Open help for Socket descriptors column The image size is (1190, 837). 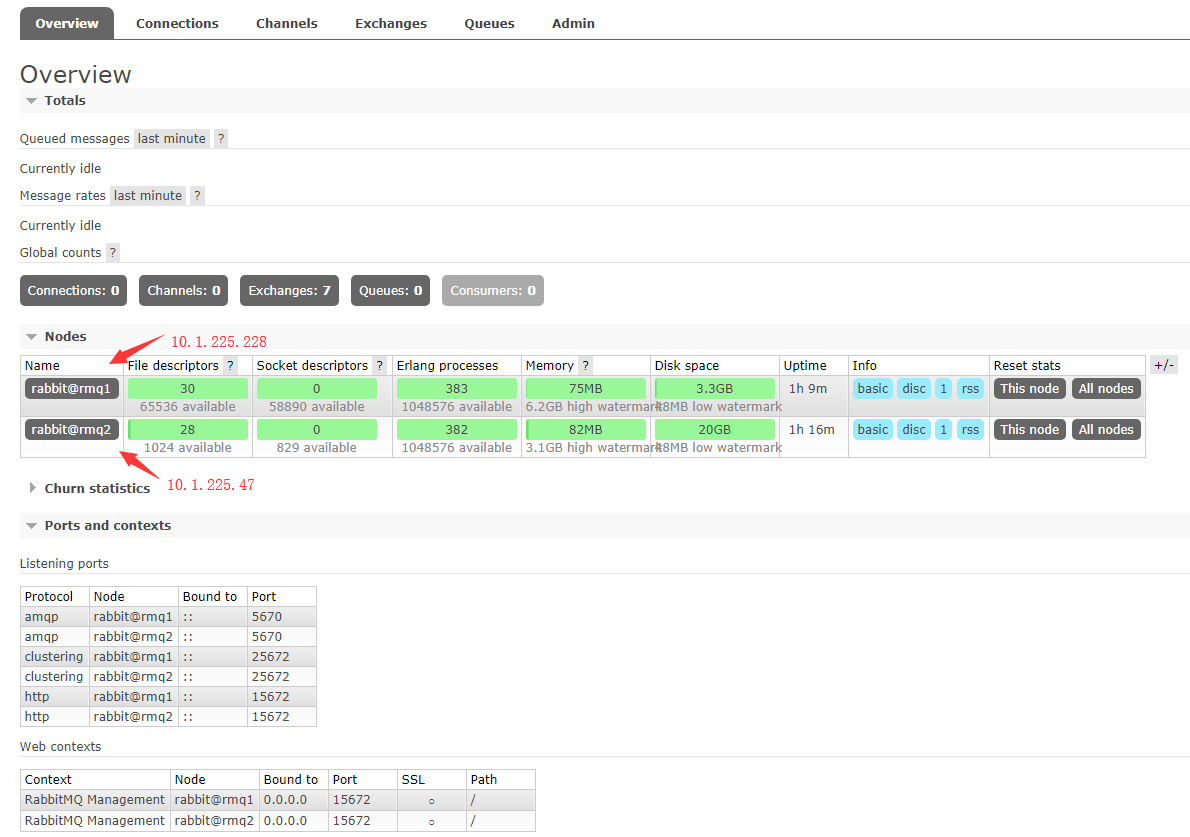pos(378,365)
